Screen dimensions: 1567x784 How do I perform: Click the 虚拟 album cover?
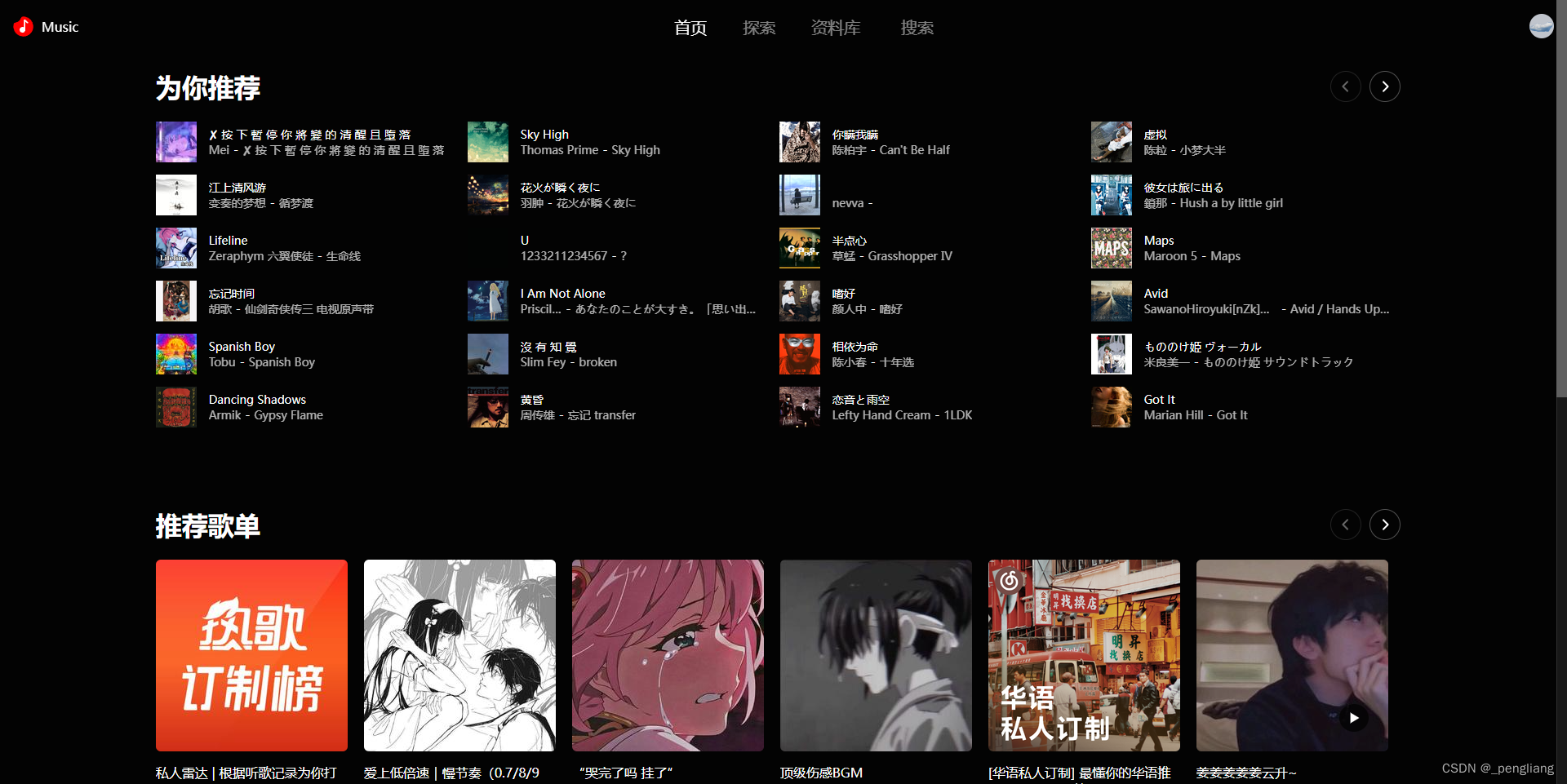tap(1112, 142)
